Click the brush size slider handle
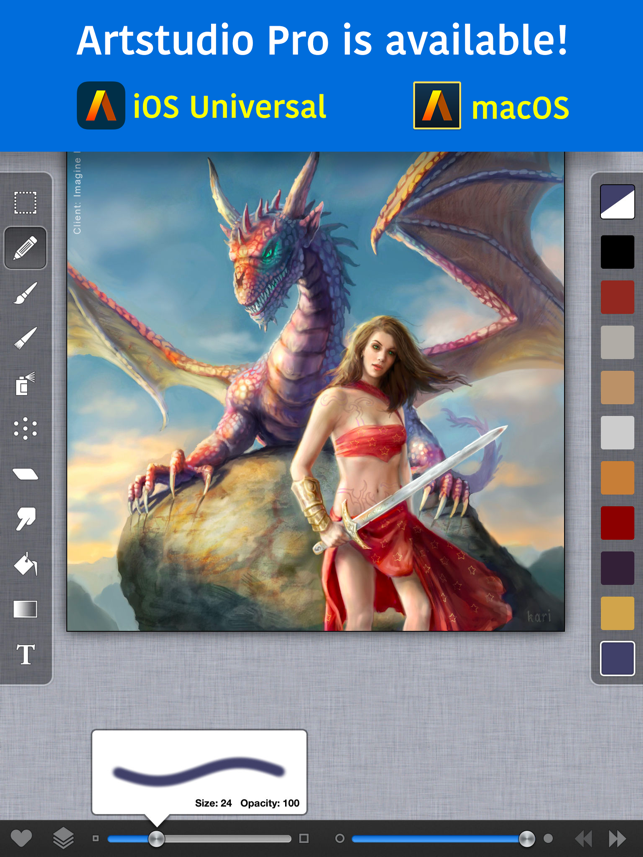This screenshot has height=857, width=643. [156, 838]
